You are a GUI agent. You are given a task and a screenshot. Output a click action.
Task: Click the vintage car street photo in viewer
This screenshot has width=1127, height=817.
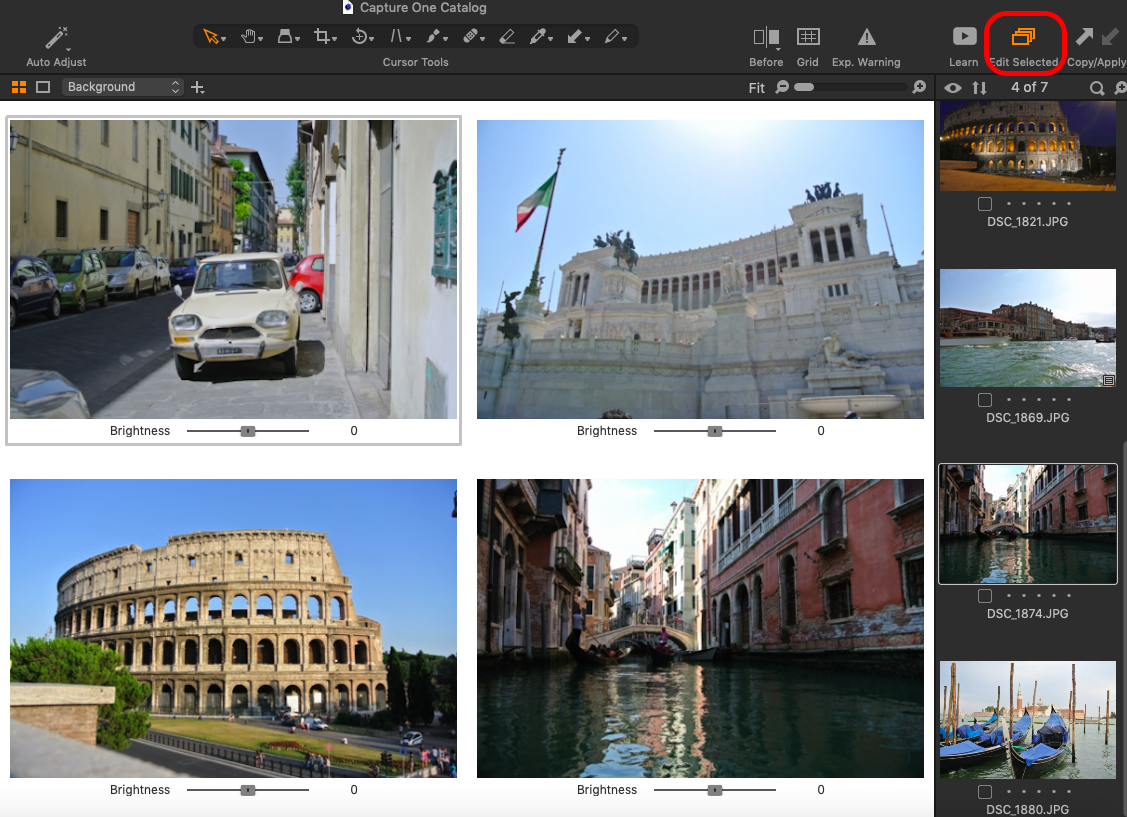234,269
